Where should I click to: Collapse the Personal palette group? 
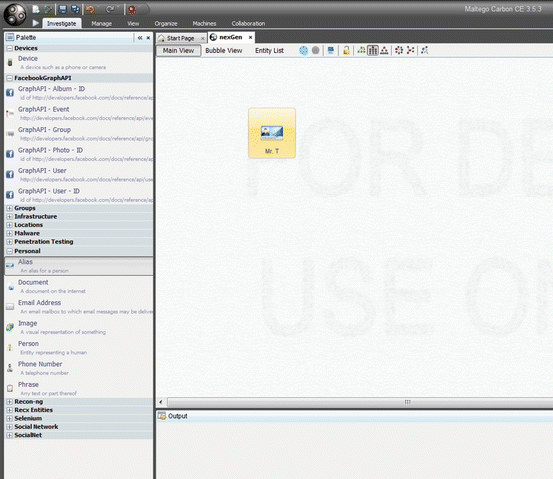pyautogui.click(x=10, y=251)
